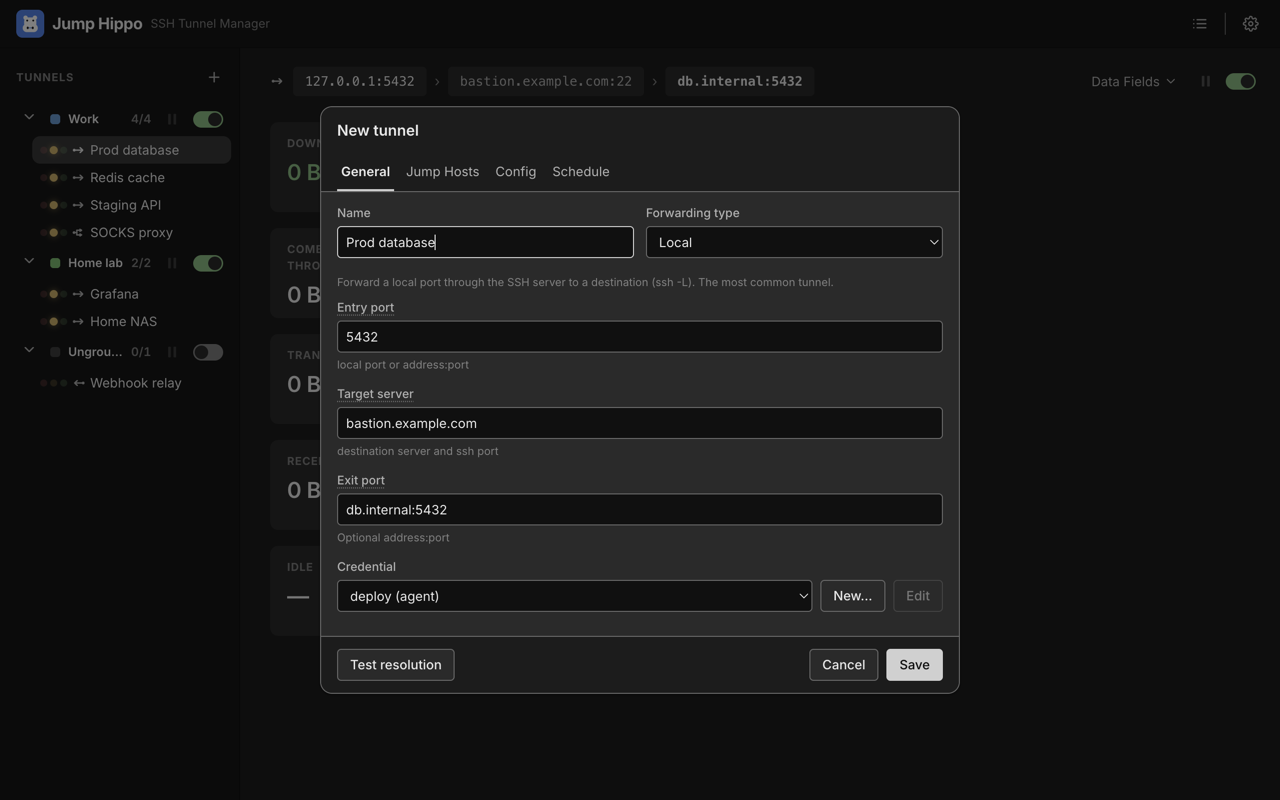Screen dimensions: 1280x800
Task: Select SOCKS proxy tunnel
Action: point(132,232)
